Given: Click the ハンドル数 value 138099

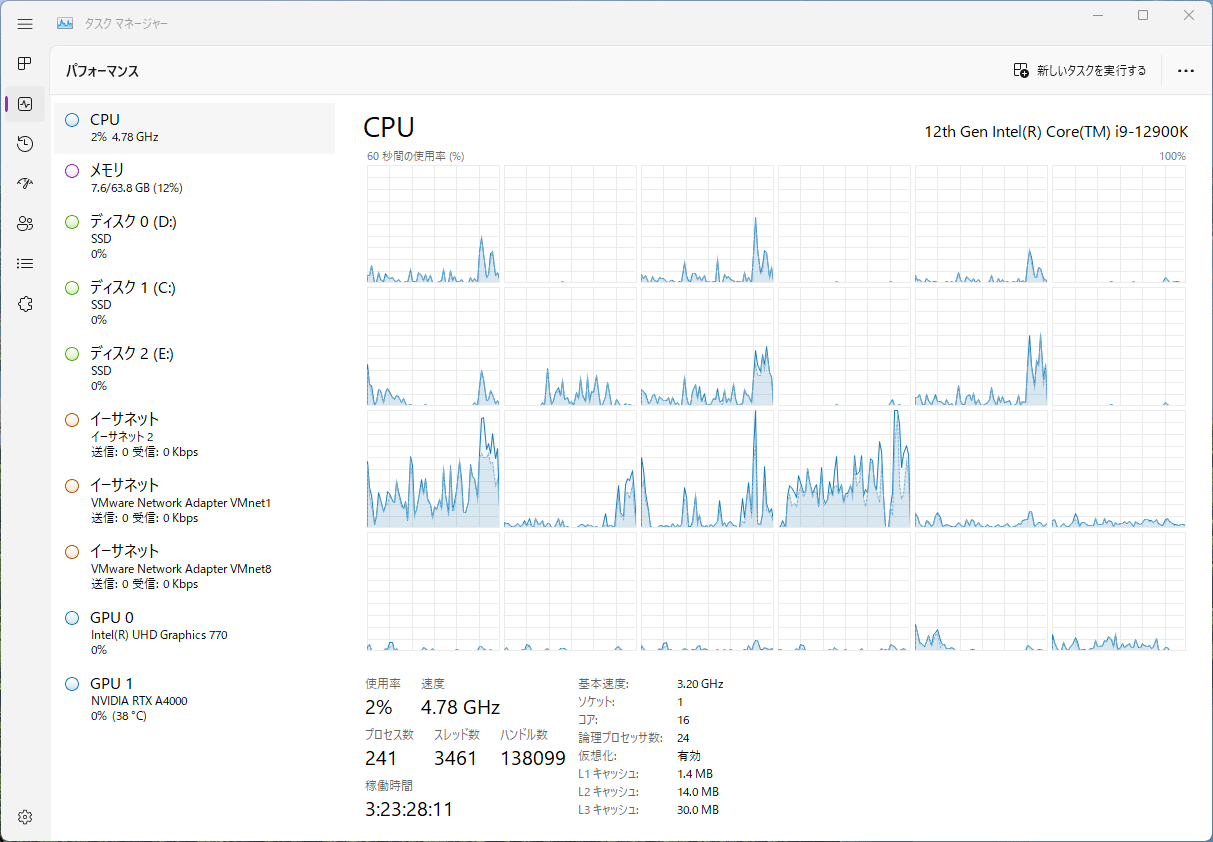Looking at the screenshot, I should pyautogui.click(x=534, y=758).
